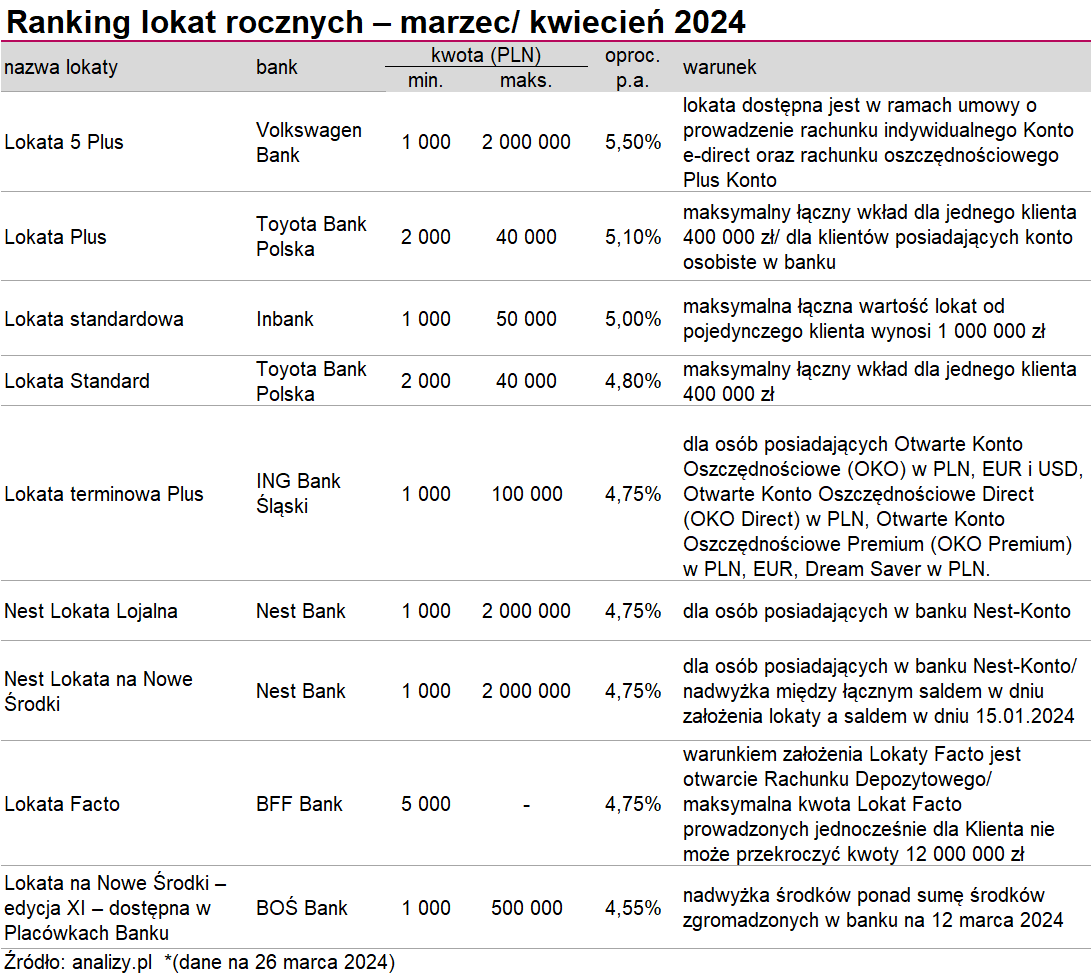Image resolution: width=1091 pixels, height=974 pixels.
Task: Click the 'maks.' subheader
Action: (526, 80)
